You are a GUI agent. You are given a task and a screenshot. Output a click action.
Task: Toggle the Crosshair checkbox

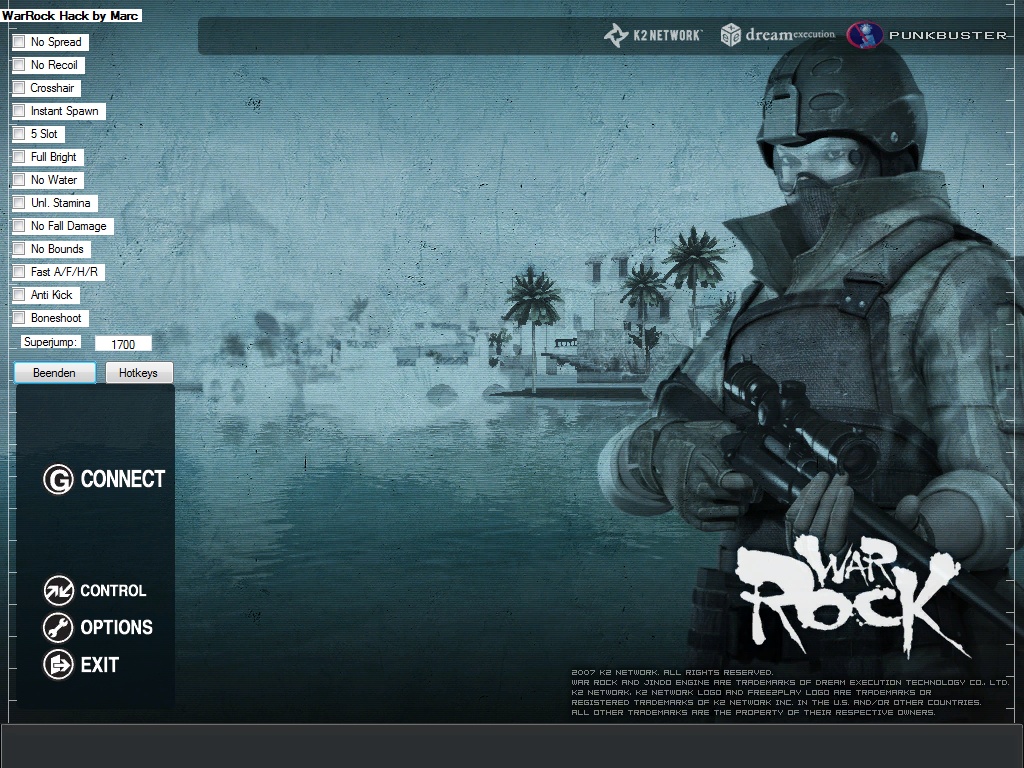19,88
